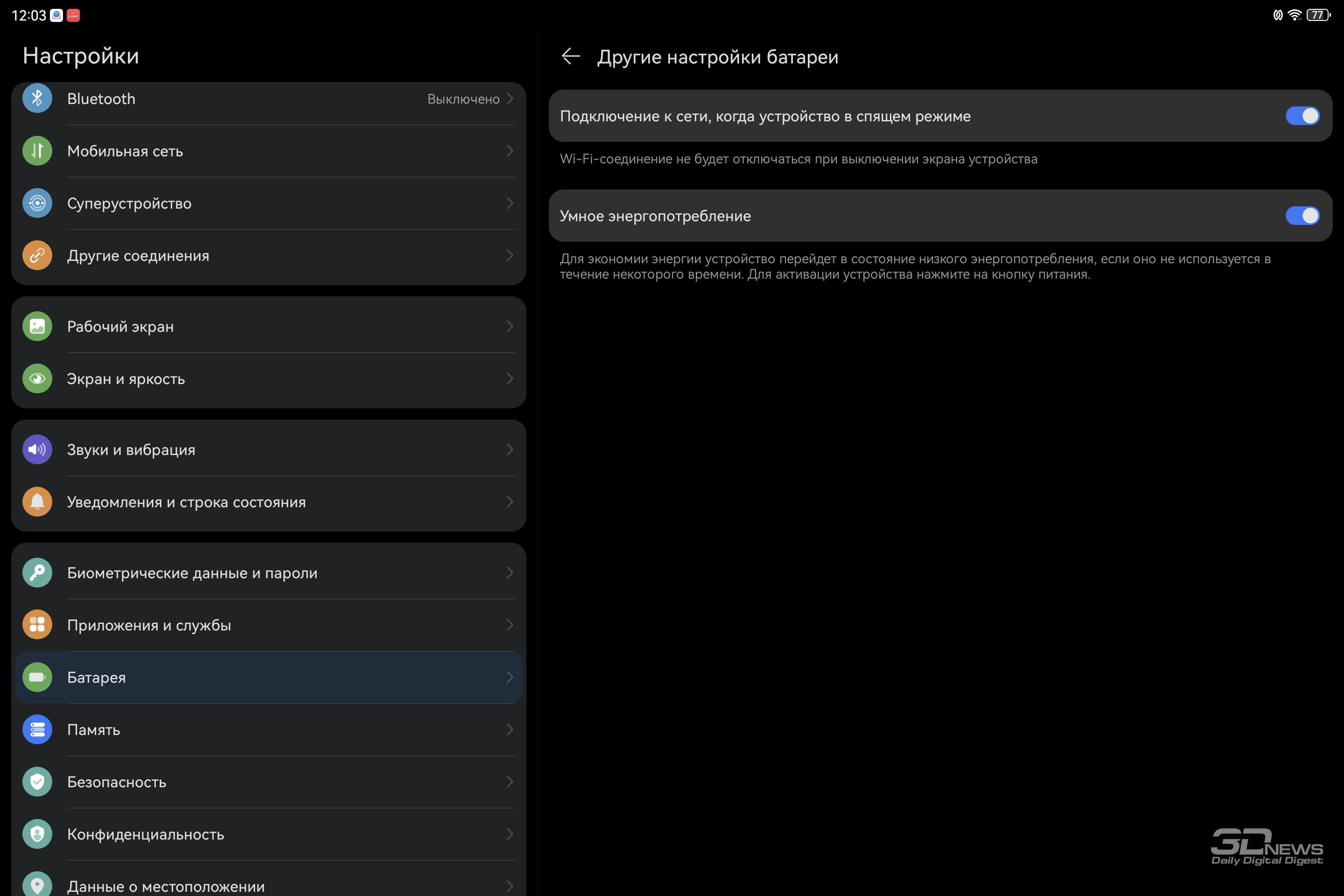Image resolution: width=1344 pixels, height=896 pixels.
Task: Tap the Wi-Fi status bar icon
Action: 1295,15
